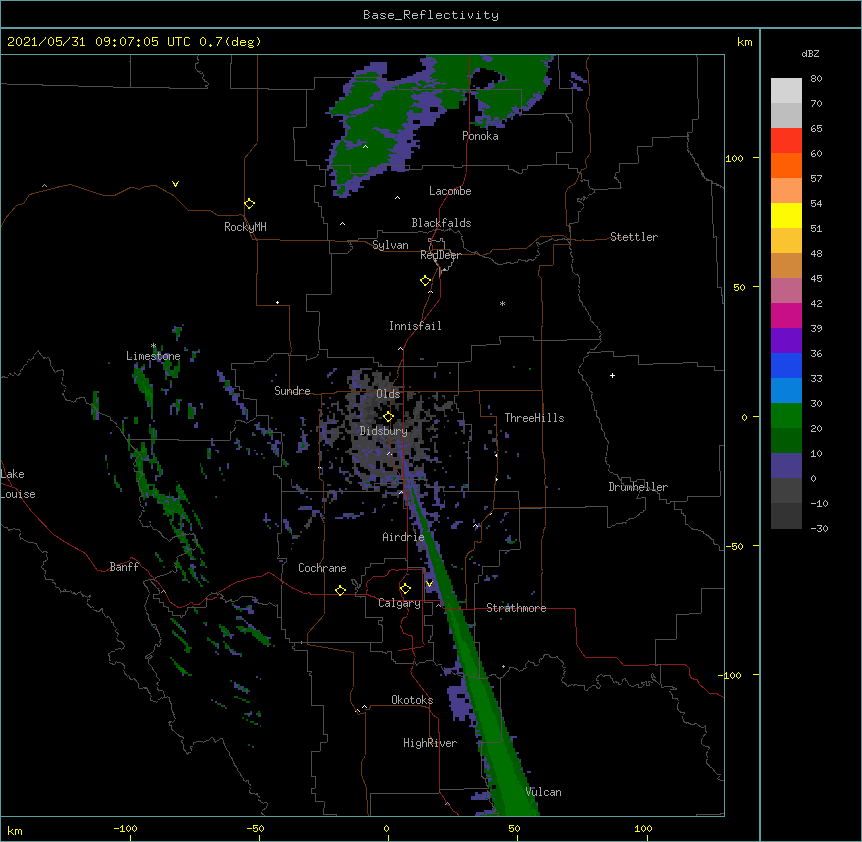Click the bright green legend swatch at 30 dBZ
Viewport: 862px width, 842px height.
786,416
